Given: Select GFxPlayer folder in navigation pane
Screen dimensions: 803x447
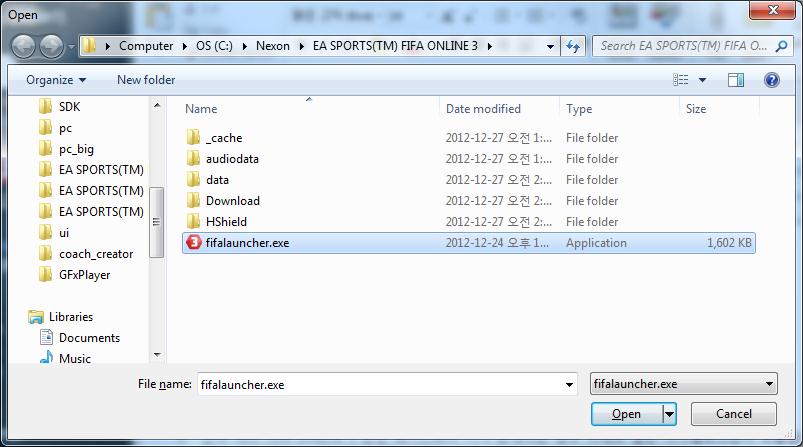Looking at the screenshot, I should pos(75,274).
